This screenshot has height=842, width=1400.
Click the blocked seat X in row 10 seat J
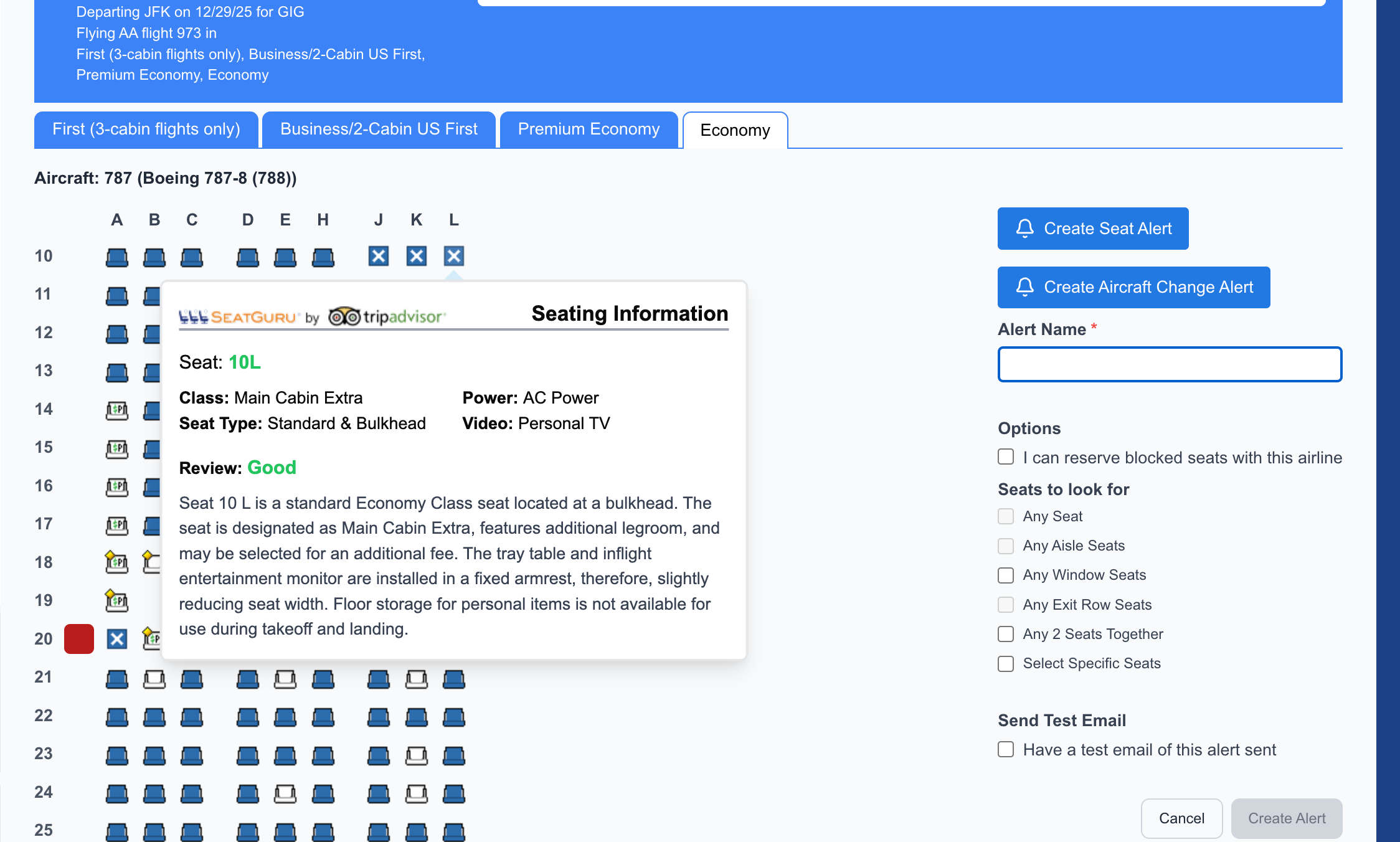coord(378,255)
